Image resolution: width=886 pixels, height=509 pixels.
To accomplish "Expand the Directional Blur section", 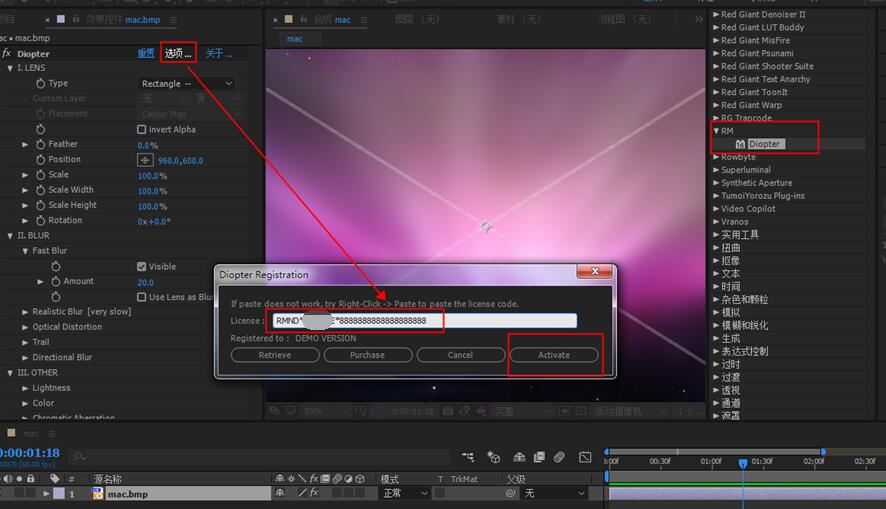I will [25, 358].
